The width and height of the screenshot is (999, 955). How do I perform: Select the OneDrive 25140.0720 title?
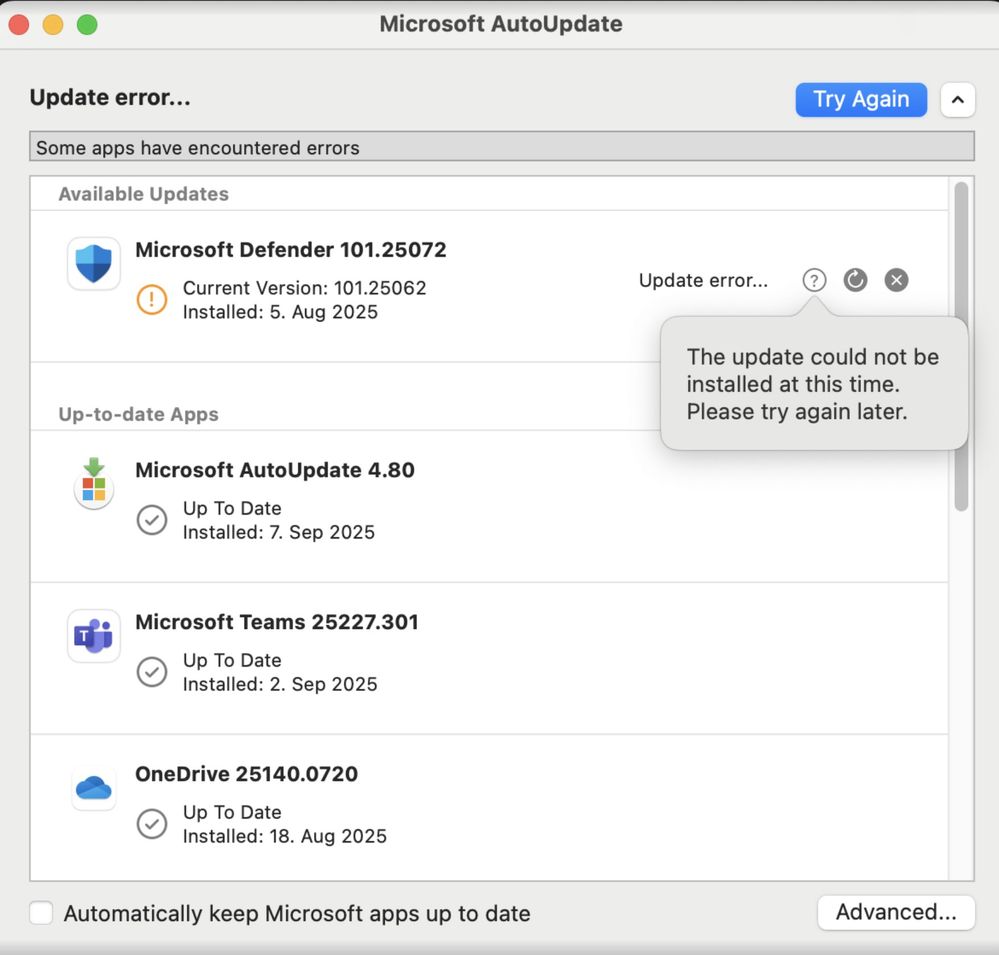[247, 774]
